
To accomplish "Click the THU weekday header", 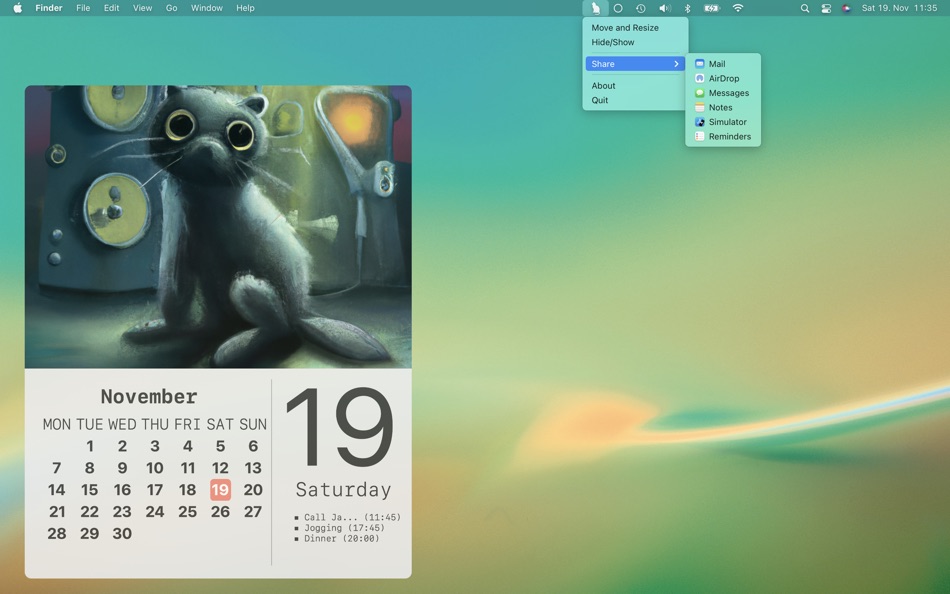I will [154, 424].
